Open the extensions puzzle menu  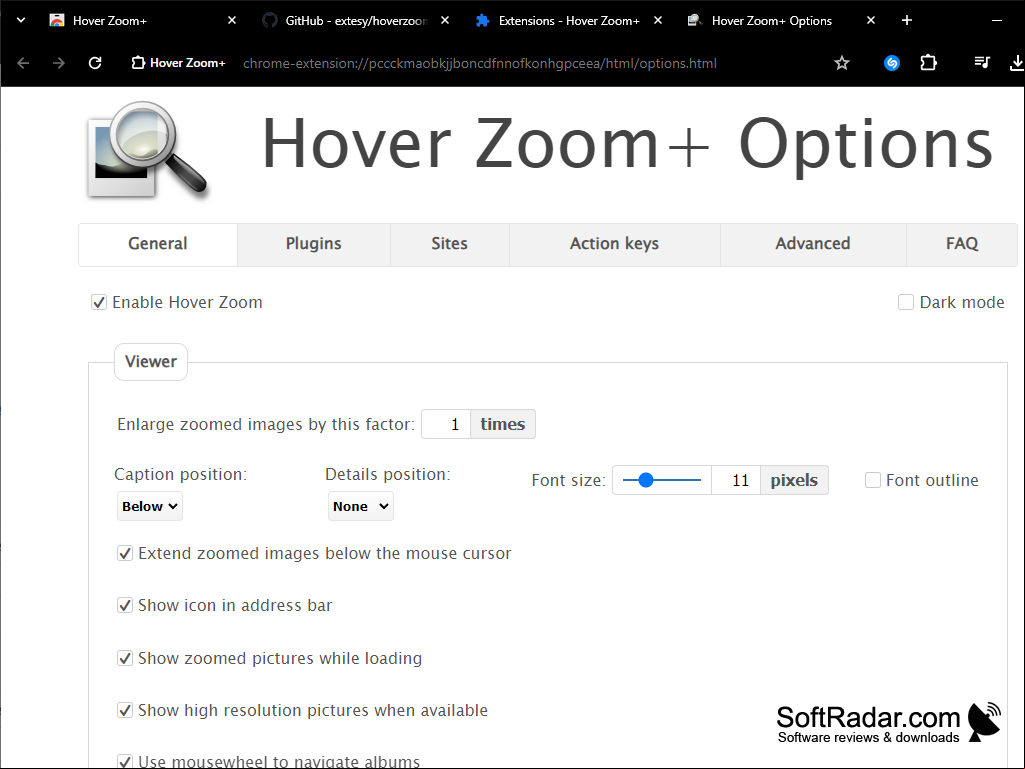coord(928,63)
